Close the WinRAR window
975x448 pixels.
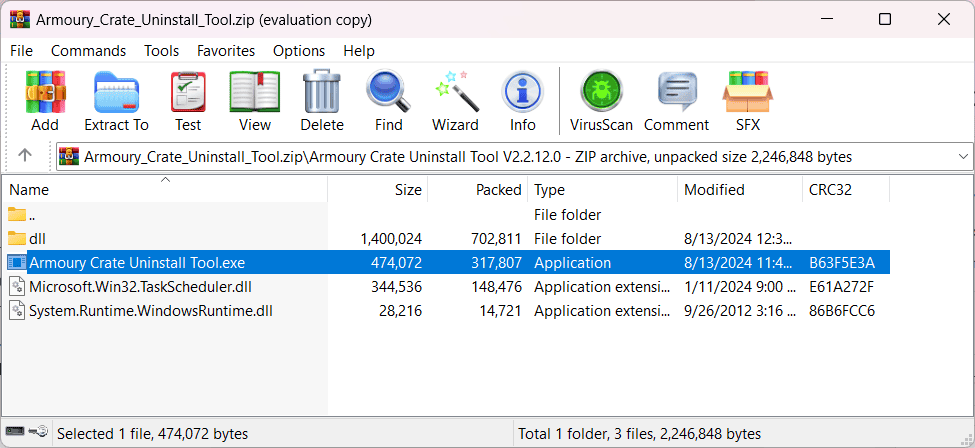pyautogui.click(x=943, y=19)
